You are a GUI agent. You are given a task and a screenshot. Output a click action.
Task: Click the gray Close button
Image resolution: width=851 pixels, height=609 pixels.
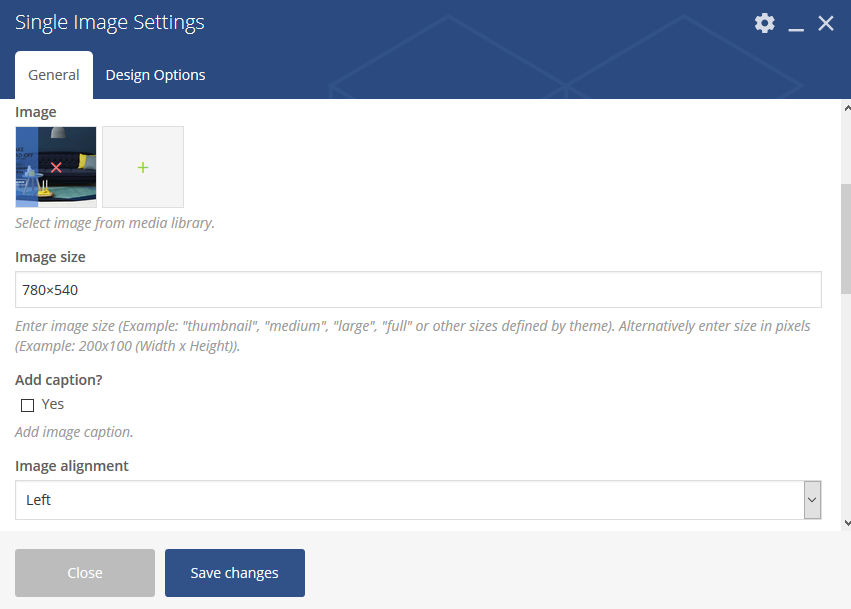(85, 573)
